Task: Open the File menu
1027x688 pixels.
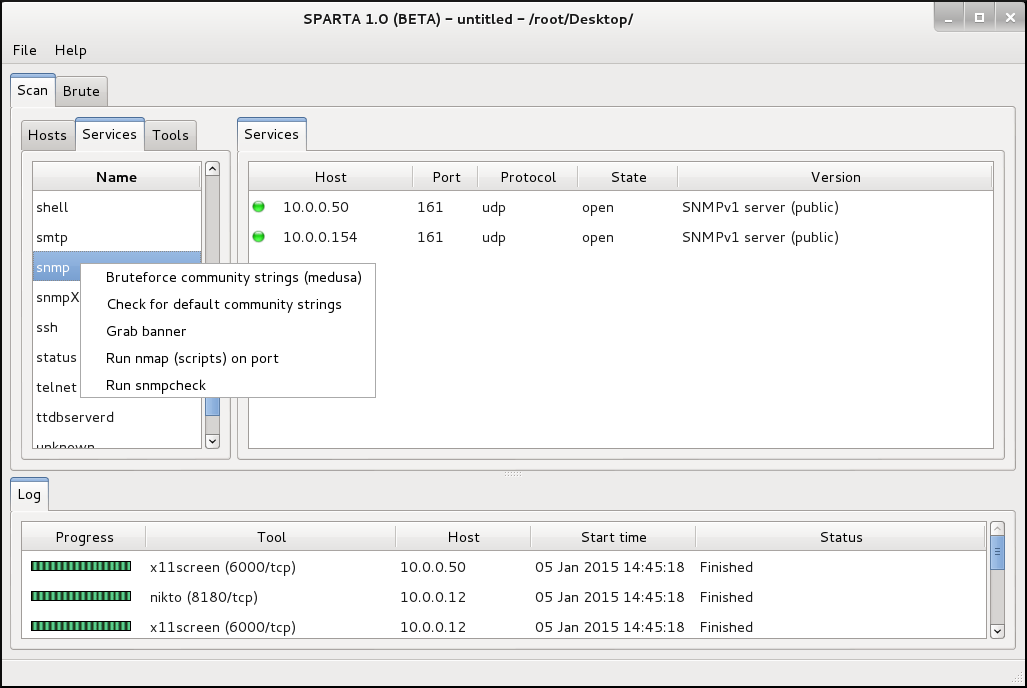Action: (x=25, y=50)
